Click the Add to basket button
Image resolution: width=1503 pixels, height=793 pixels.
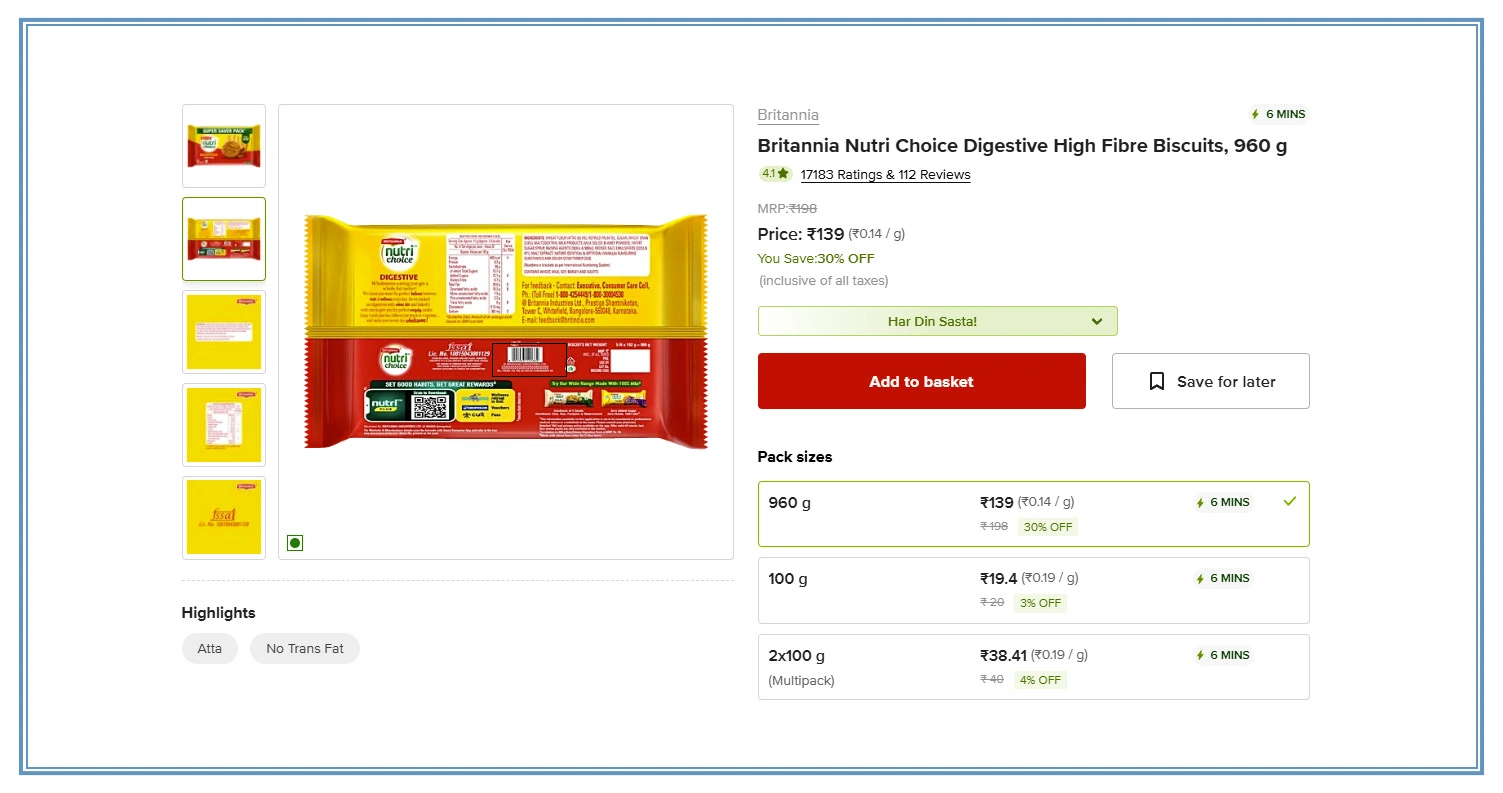click(921, 381)
